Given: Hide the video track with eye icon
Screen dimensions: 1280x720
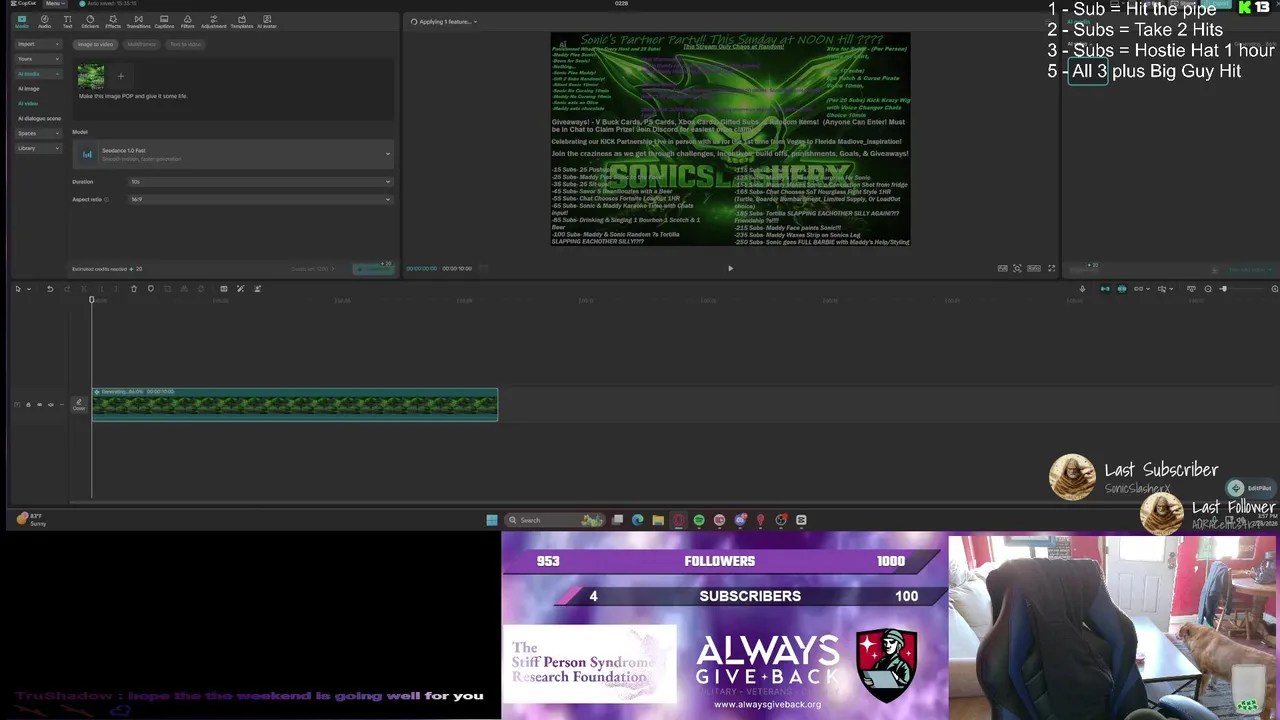Looking at the screenshot, I should (39, 404).
